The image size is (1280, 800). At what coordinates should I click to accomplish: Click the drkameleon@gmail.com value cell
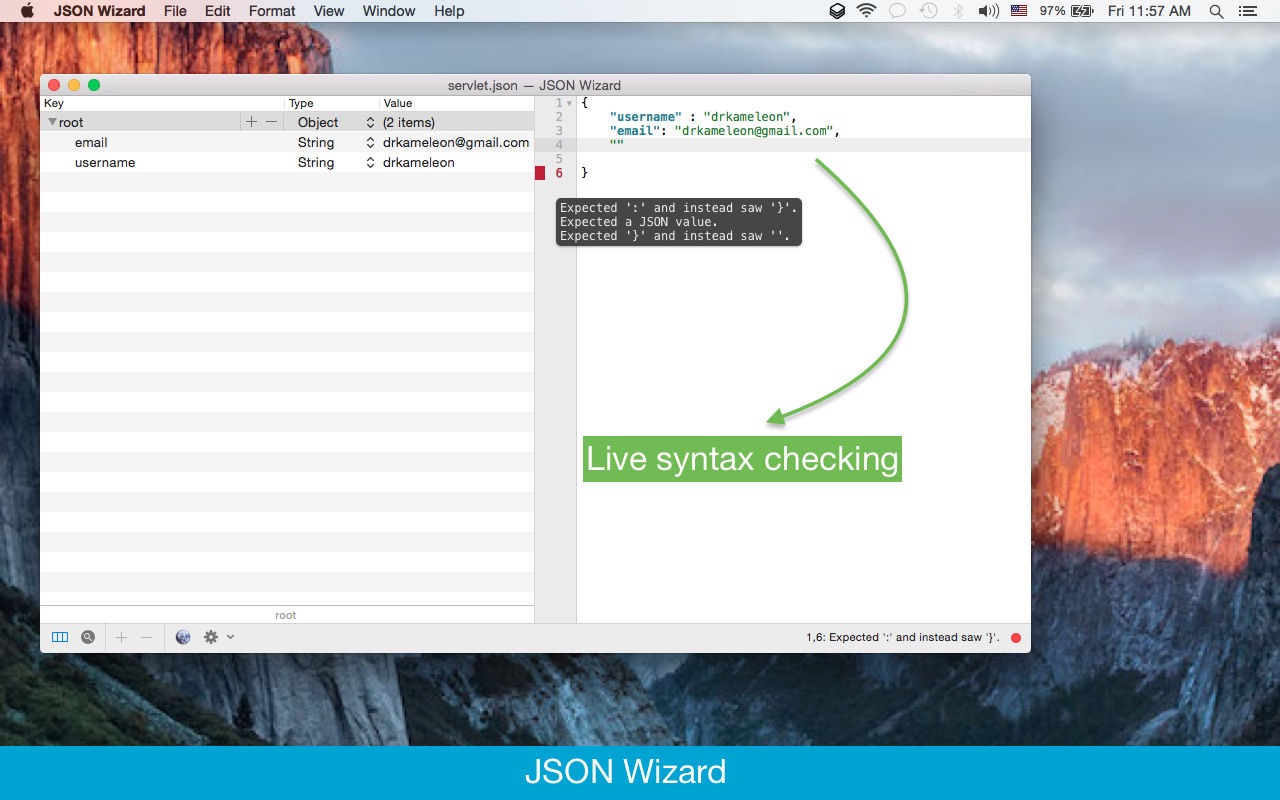(456, 142)
